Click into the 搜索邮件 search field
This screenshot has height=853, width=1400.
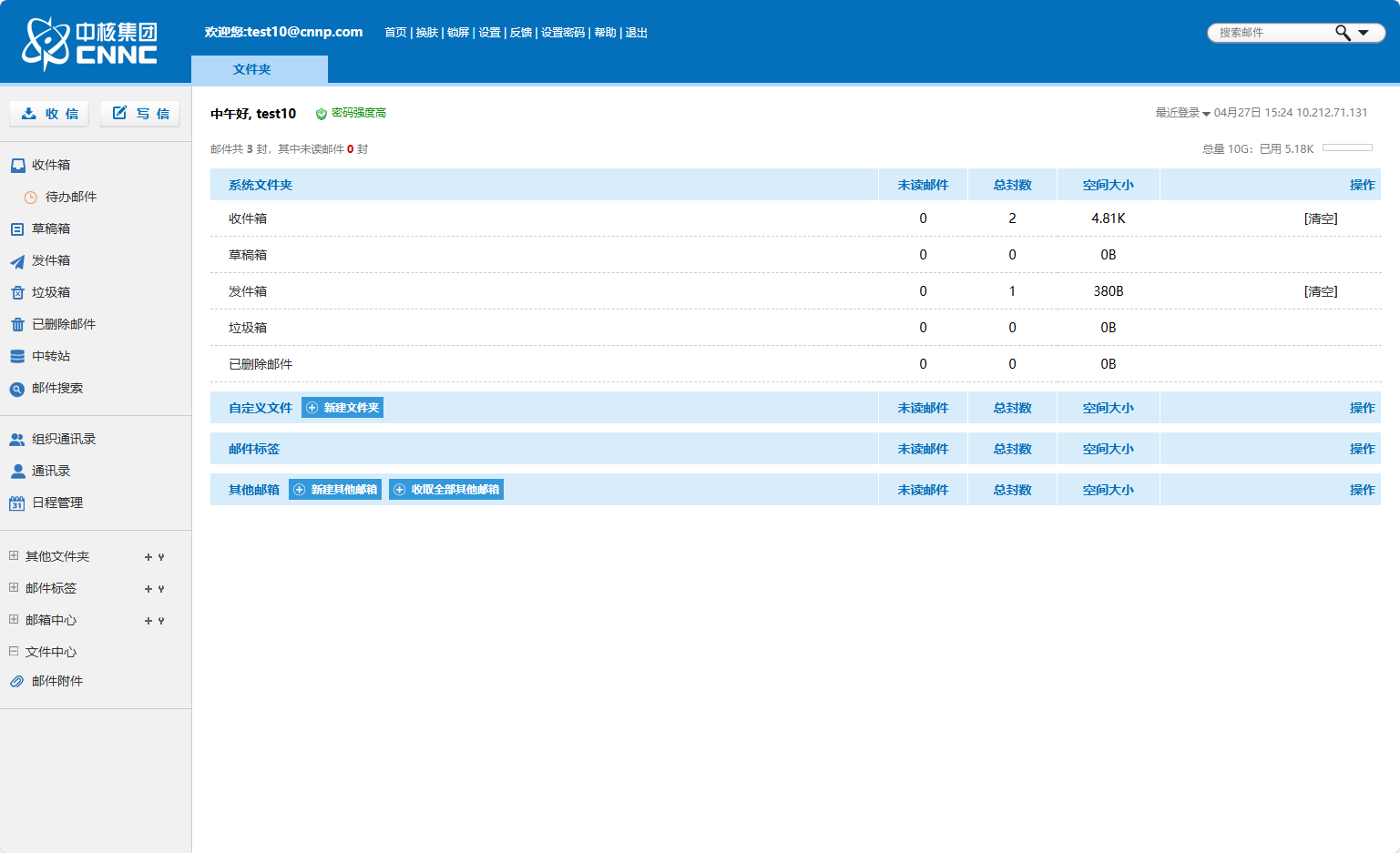click(1271, 33)
